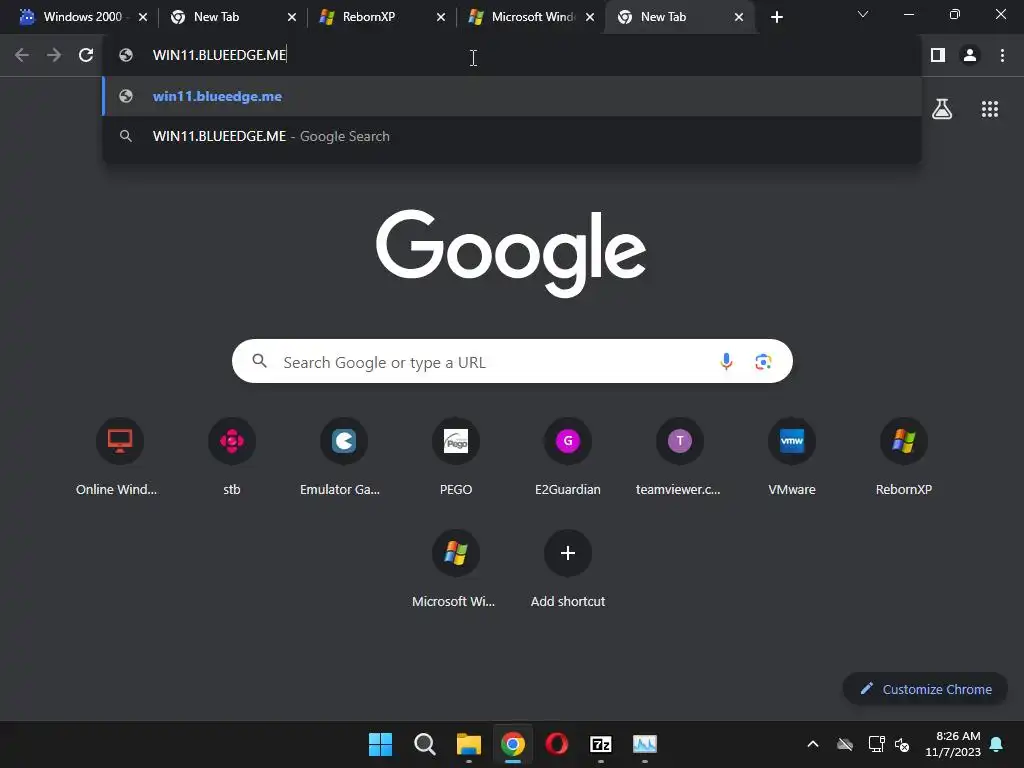
Task: Open Chrome Labs flask icon
Action: tap(942, 109)
